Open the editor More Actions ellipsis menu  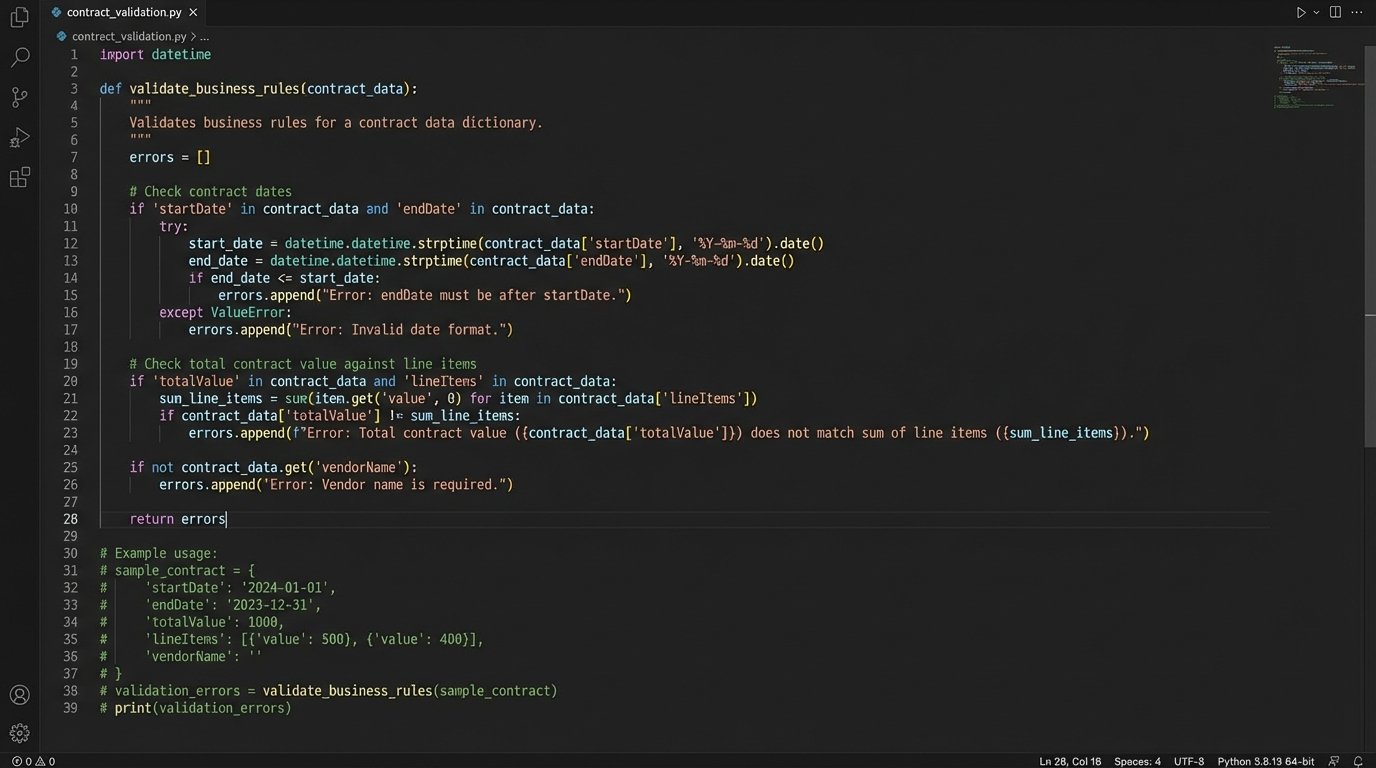[x=1356, y=12]
